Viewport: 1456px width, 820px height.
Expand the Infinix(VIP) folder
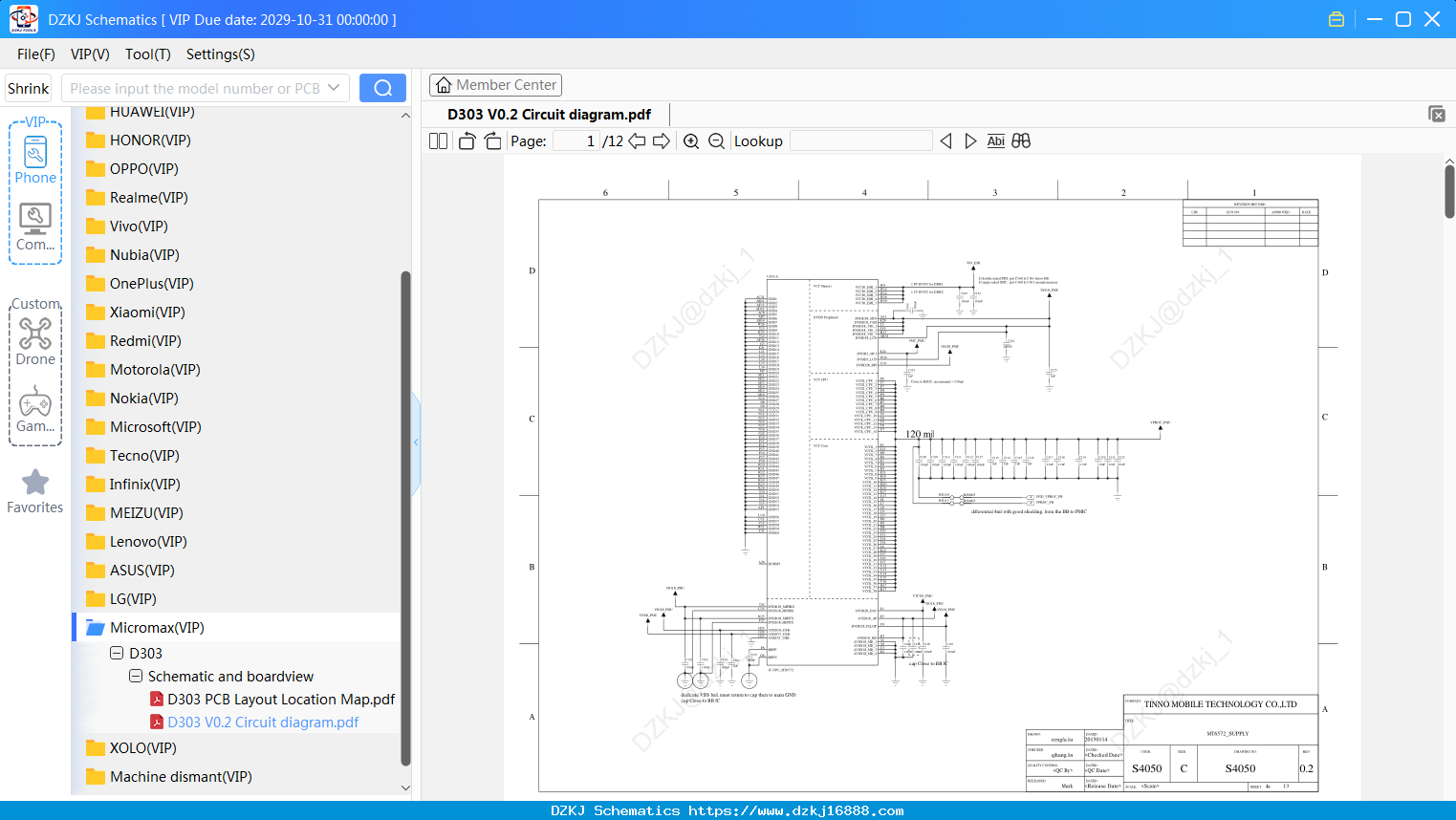133,485
